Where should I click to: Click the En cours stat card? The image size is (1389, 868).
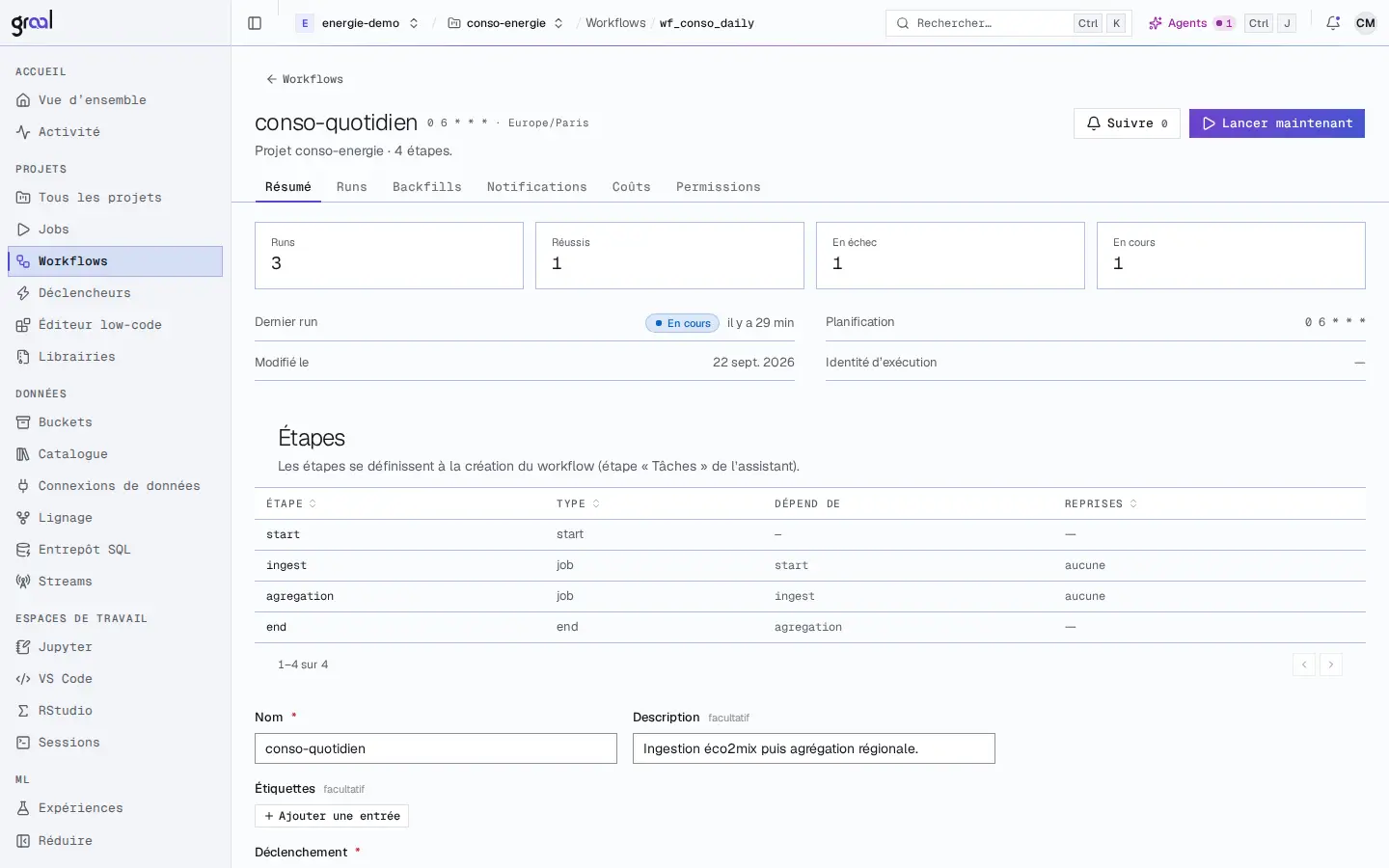click(x=1231, y=256)
